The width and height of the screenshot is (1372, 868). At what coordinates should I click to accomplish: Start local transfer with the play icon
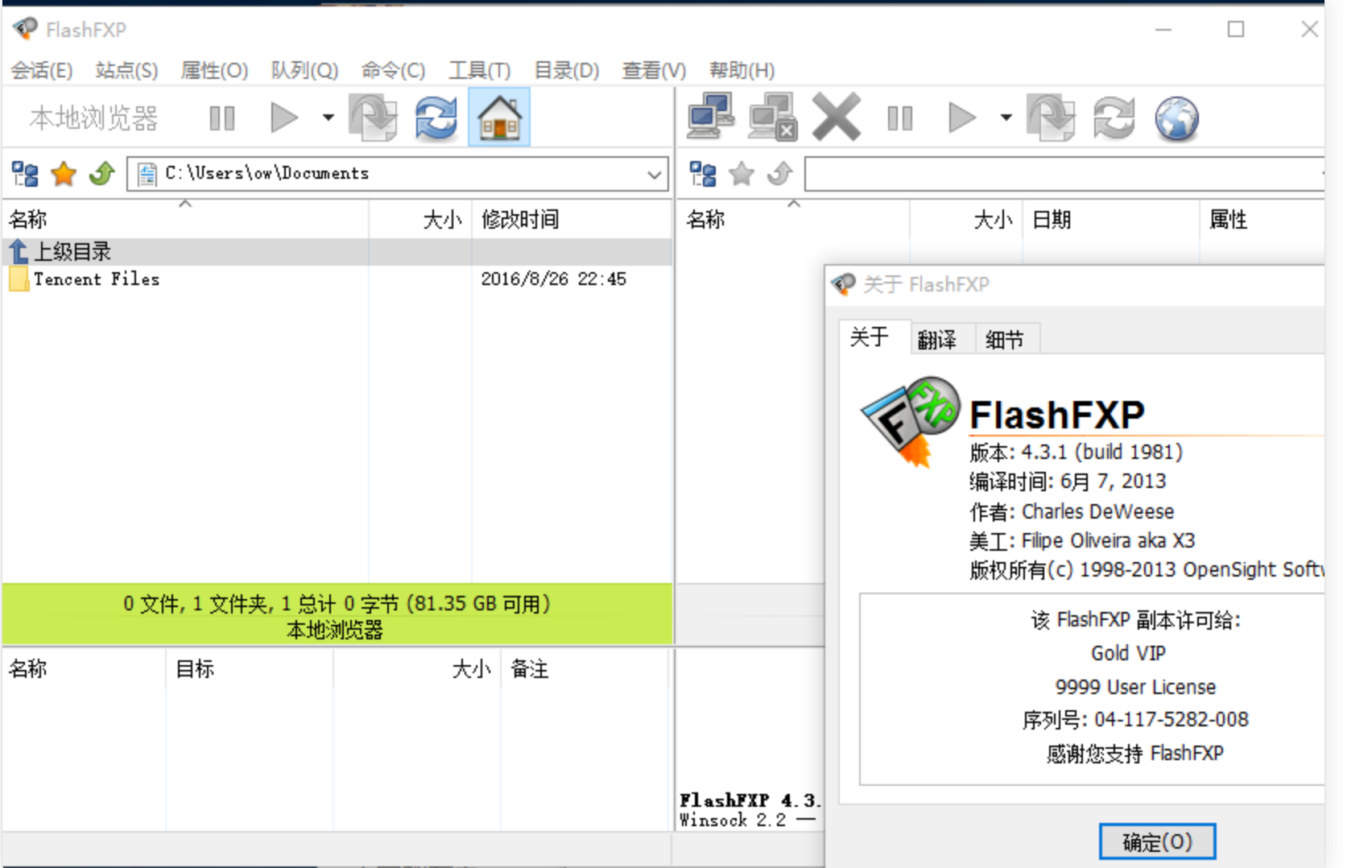(x=283, y=118)
